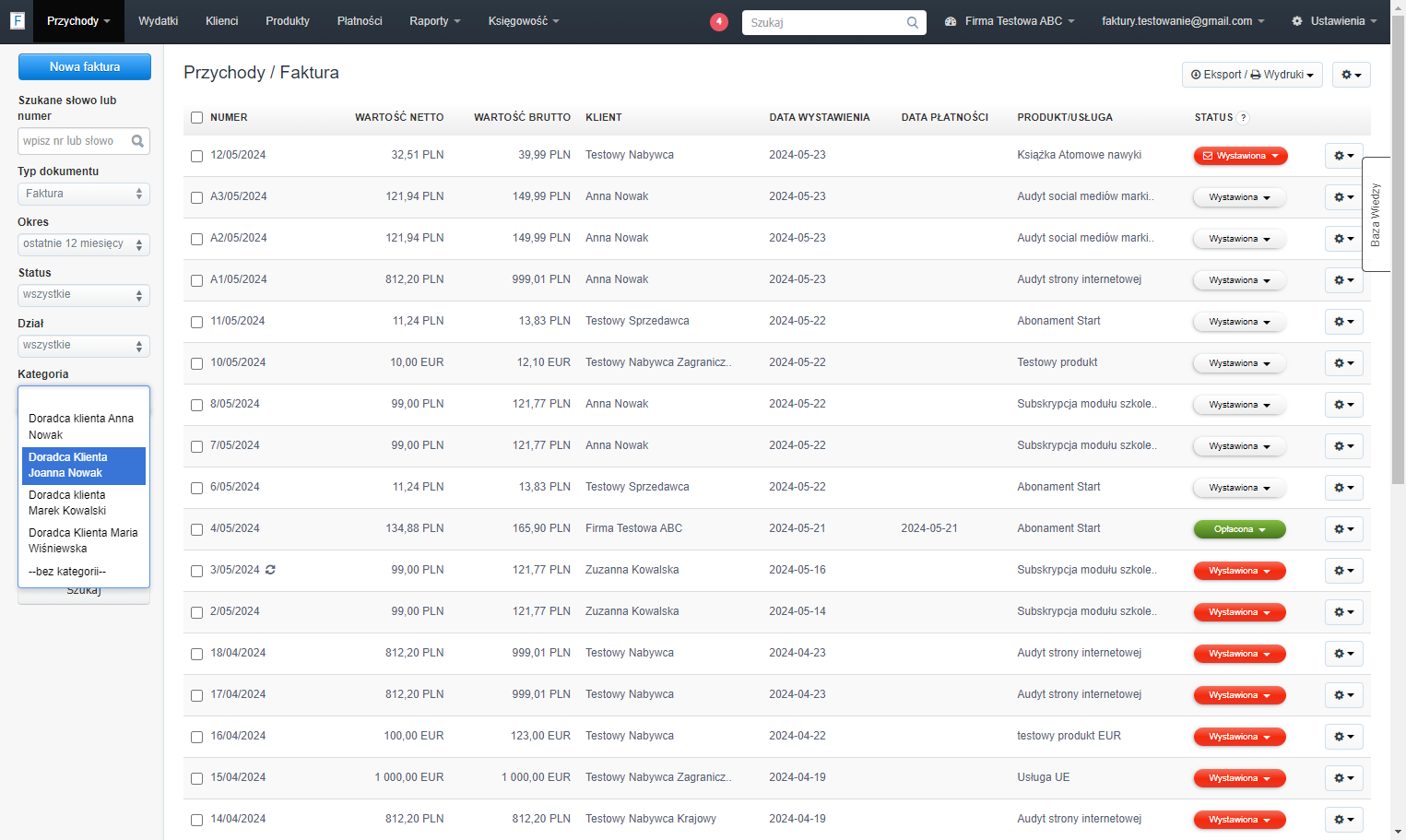1406x840 pixels.
Task: Open the Eksport / Wydruki button
Action: [x=1252, y=75]
